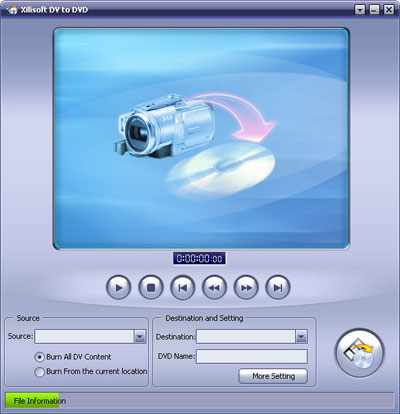Click inside the Source combo box field

pyautogui.click(x=84, y=337)
